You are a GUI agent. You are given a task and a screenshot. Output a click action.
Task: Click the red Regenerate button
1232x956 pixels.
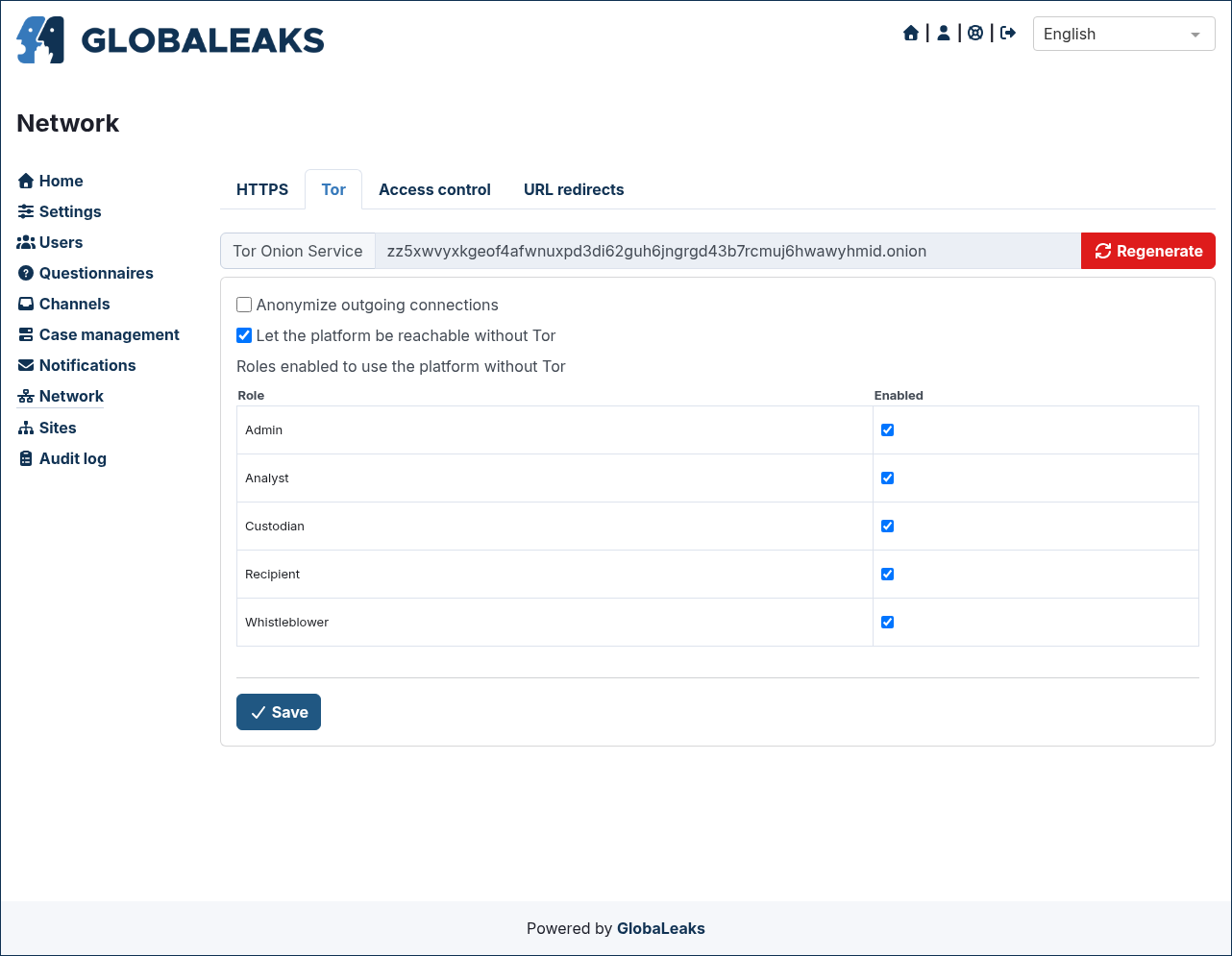pyautogui.click(x=1148, y=251)
